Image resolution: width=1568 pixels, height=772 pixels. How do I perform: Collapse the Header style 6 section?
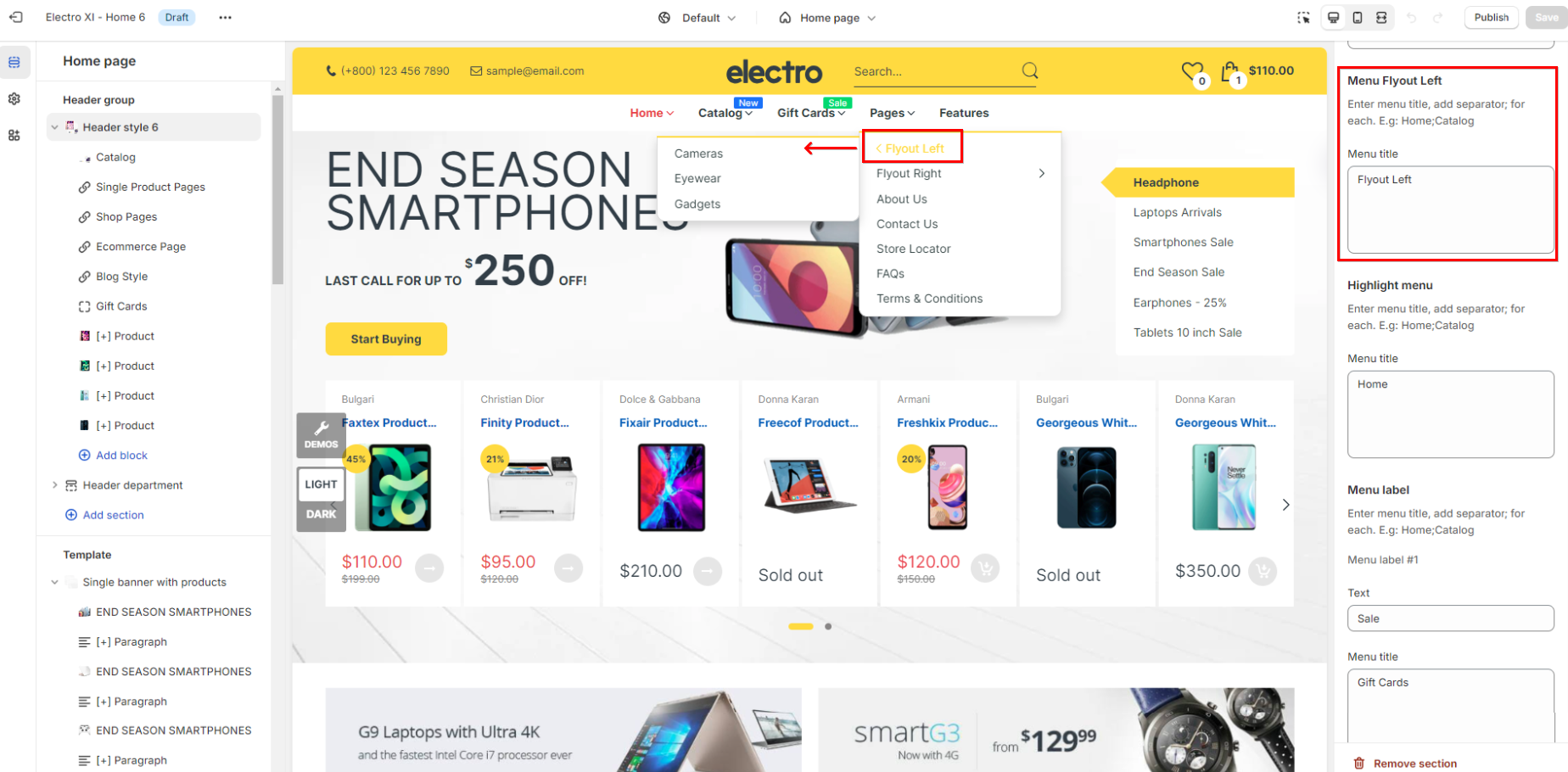pyautogui.click(x=55, y=127)
